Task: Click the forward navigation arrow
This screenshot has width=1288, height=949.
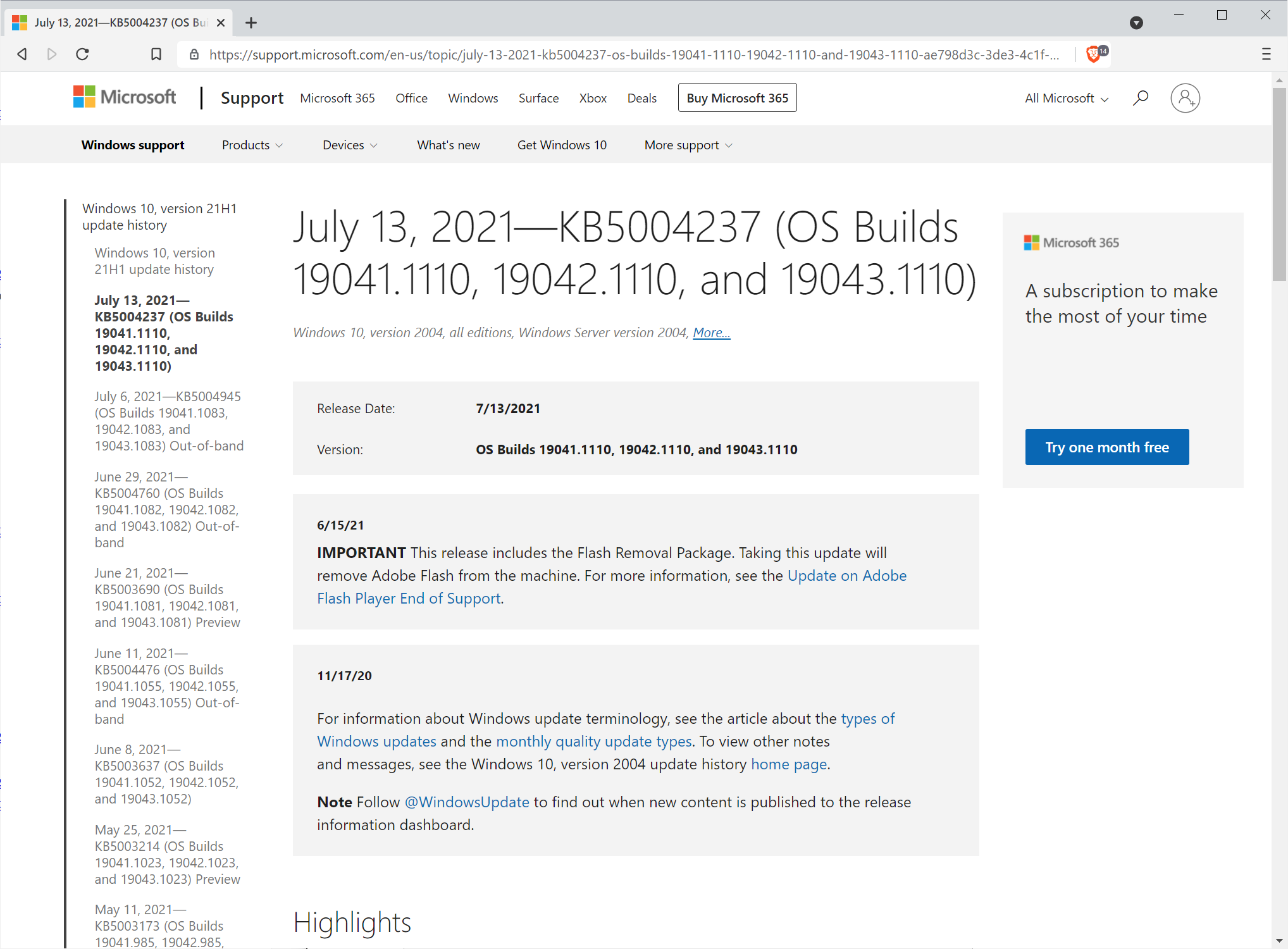Action: [52, 54]
